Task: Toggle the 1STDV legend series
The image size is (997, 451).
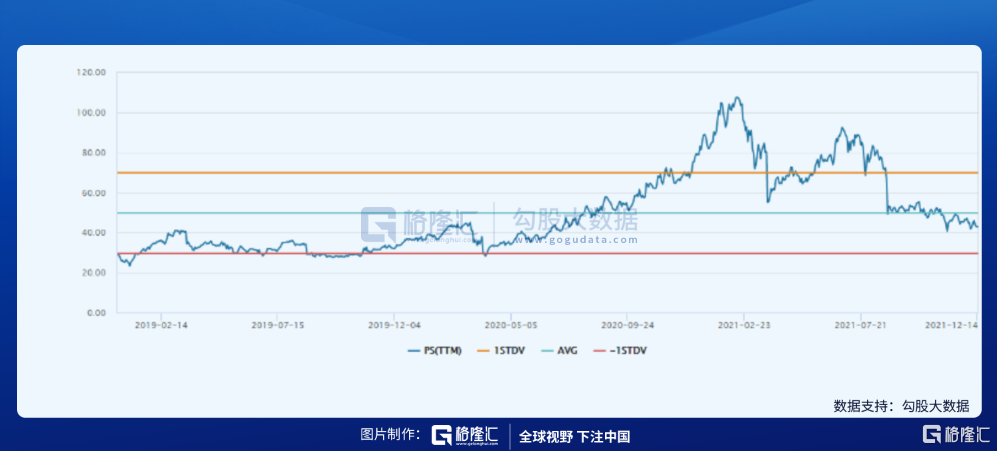Action: [510, 351]
